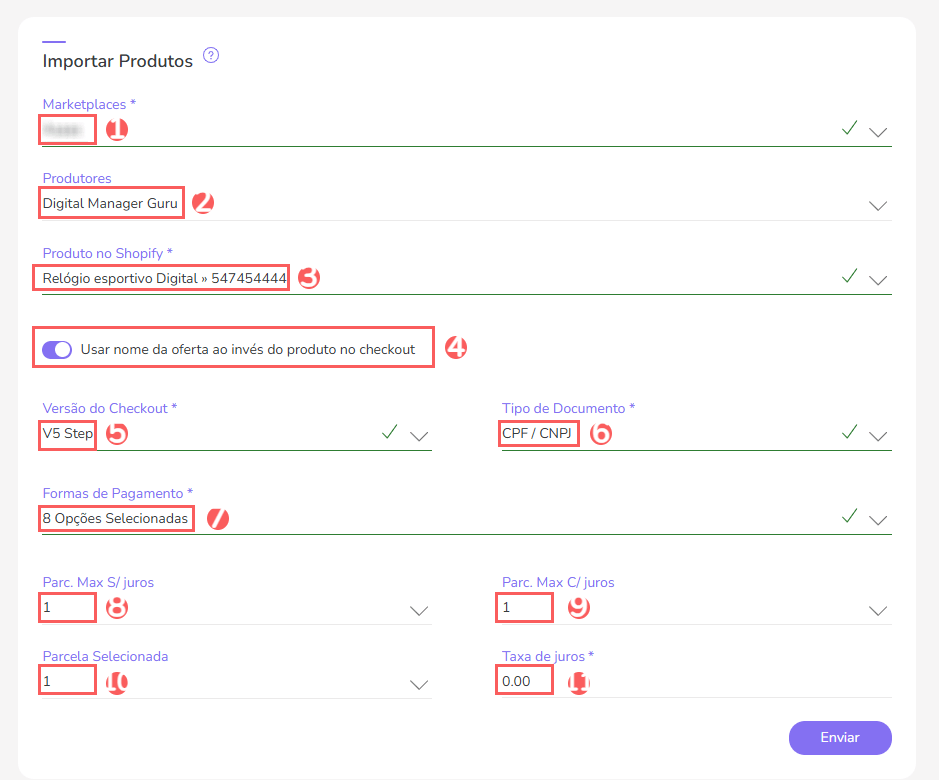Click the red badge 7 next to Formas de Pagamento
The height and width of the screenshot is (780, 939).
pos(218,518)
